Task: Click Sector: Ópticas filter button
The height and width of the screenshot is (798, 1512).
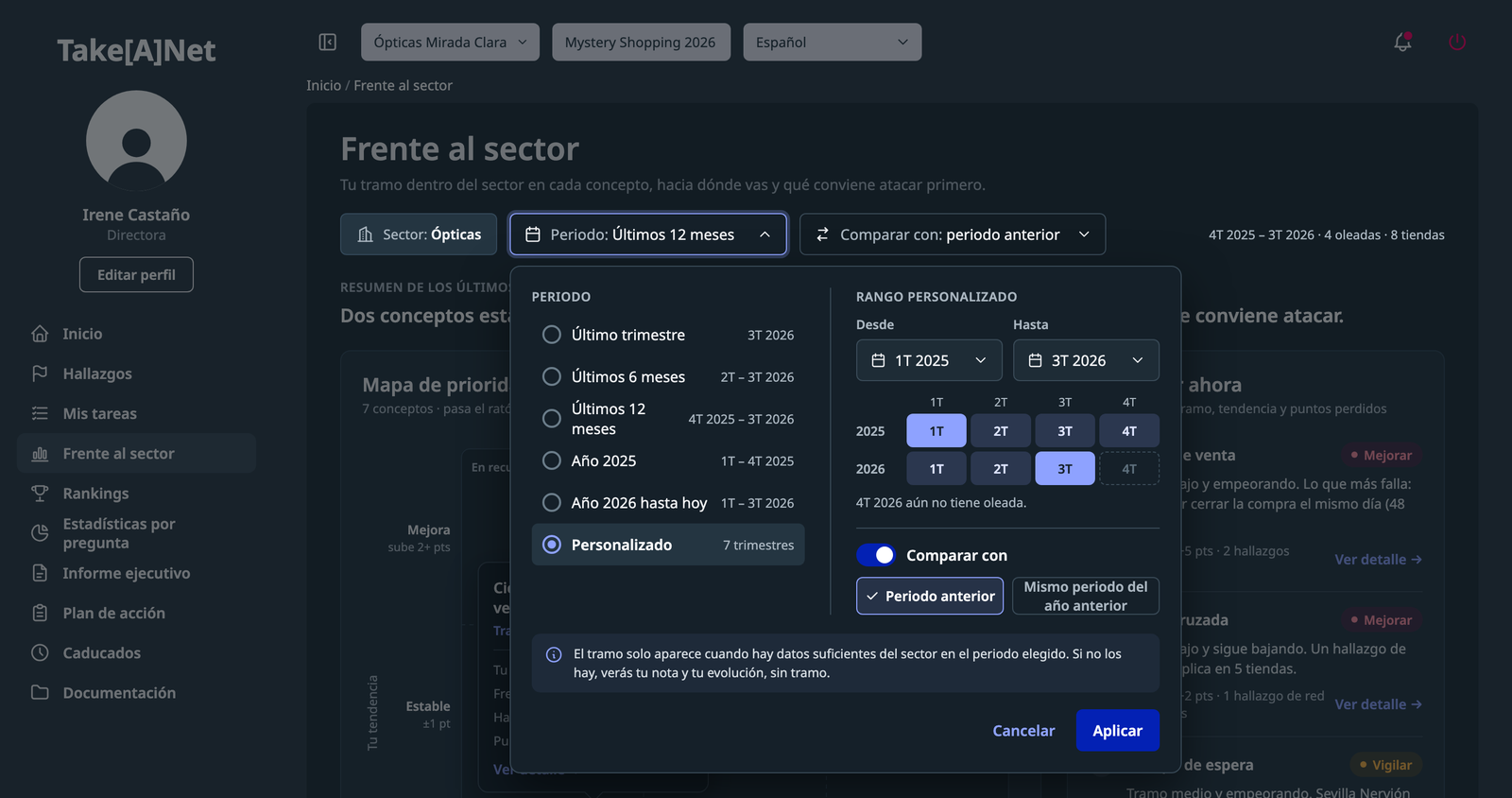Action: pos(419,234)
